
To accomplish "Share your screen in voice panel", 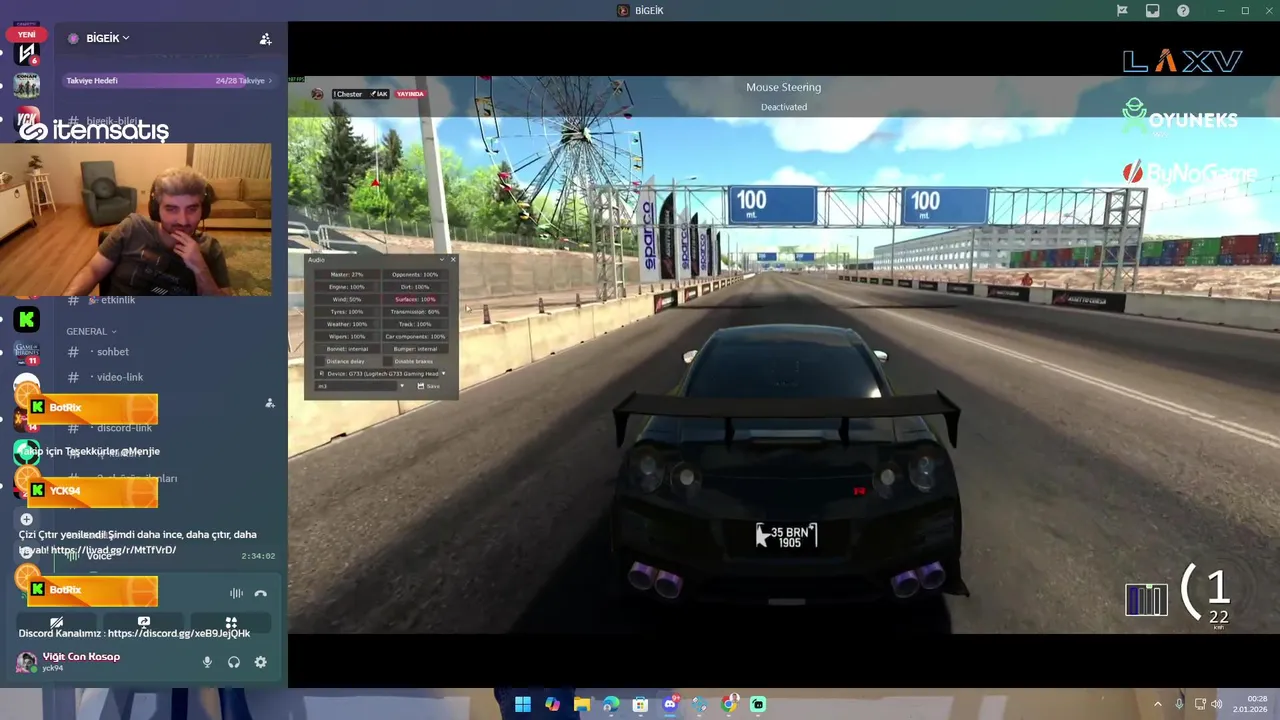I will [x=144, y=622].
